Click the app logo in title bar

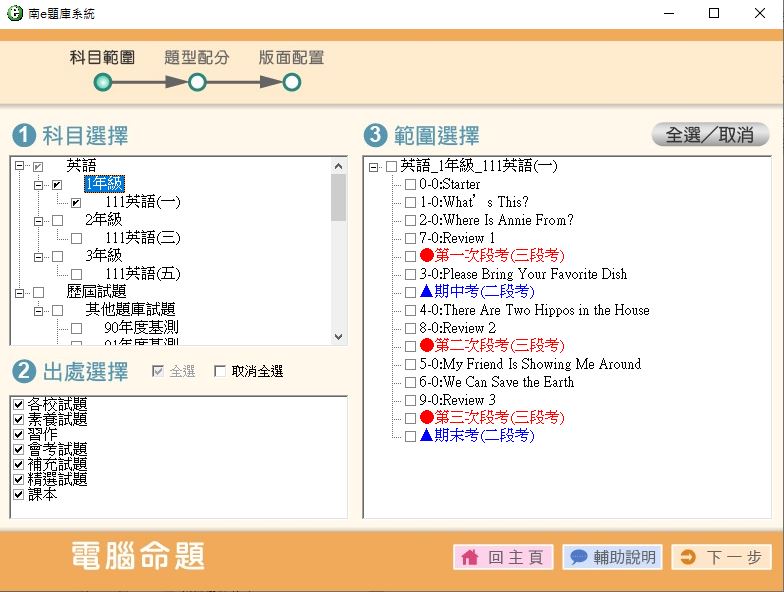15,14
